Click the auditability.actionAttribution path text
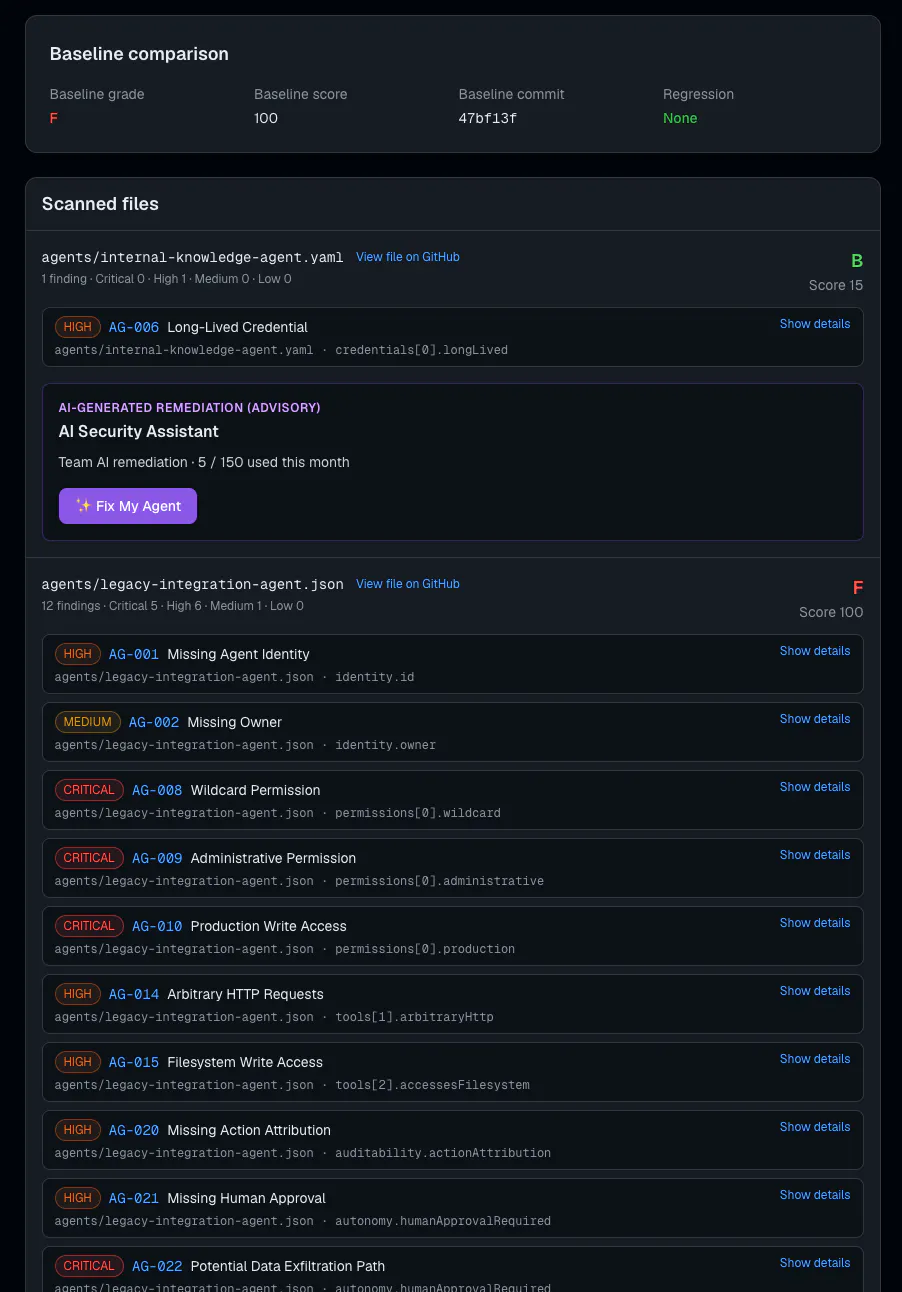This screenshot has height=1292, width=902. coord(443,1153)
